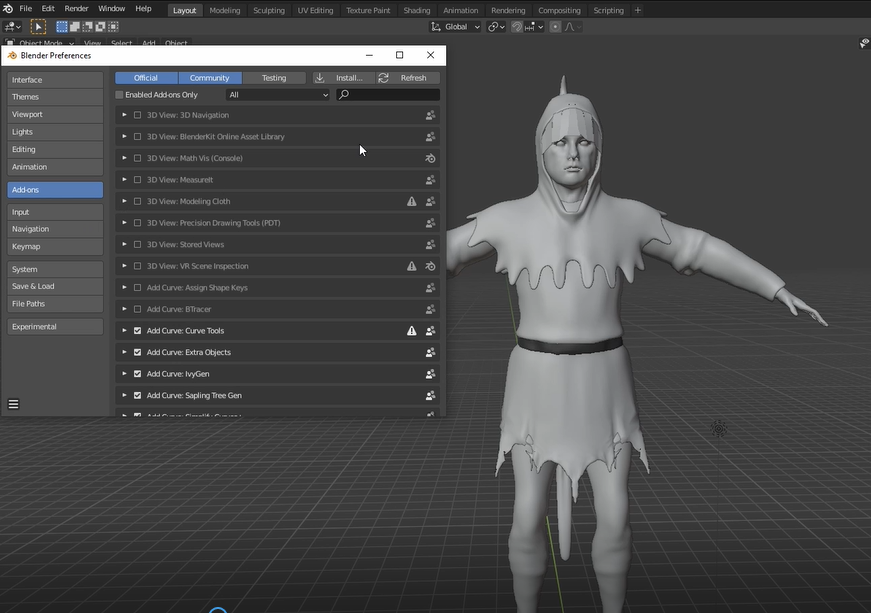
Task: Click the community icon beside Measureit
Action: point(430,179)
